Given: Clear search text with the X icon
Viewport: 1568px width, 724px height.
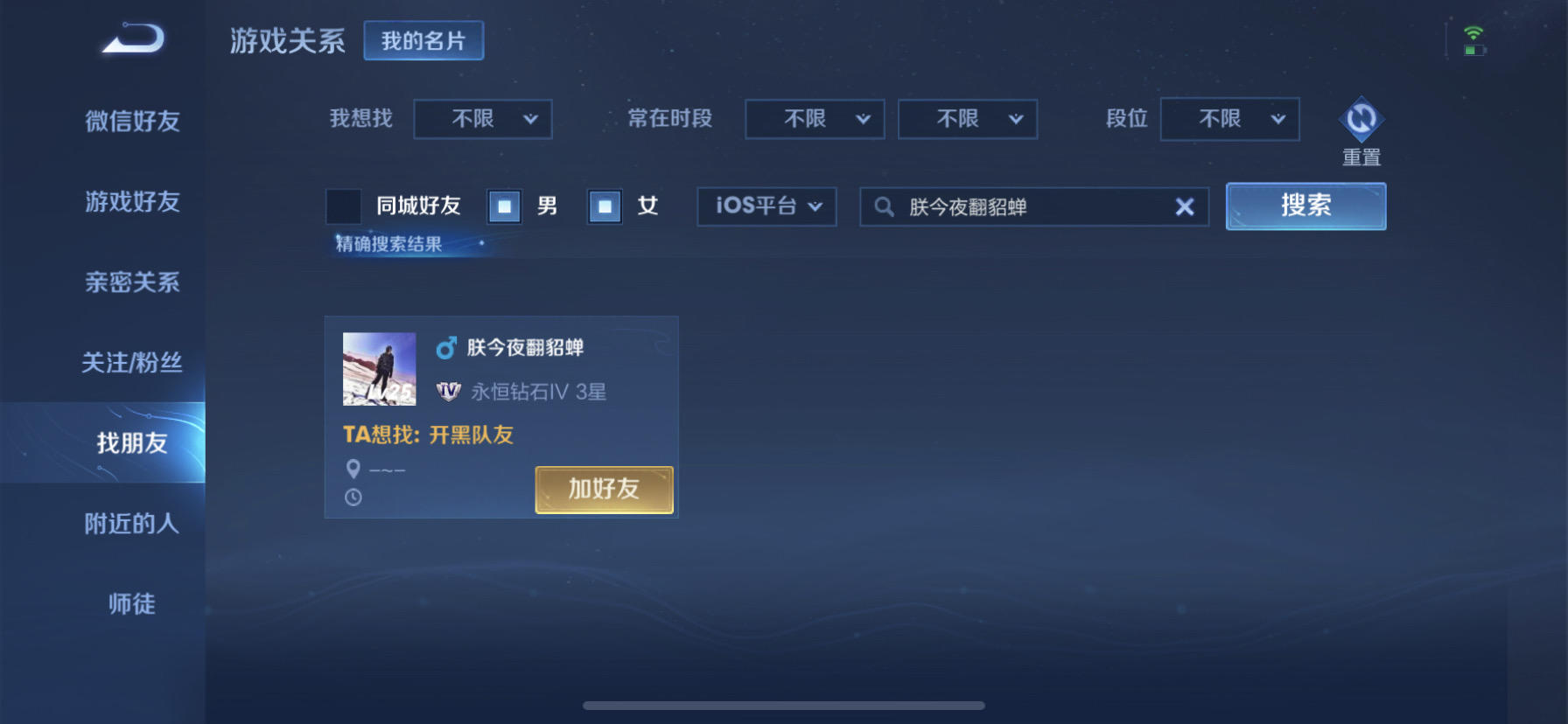Looking at the screenshot, I should 1184,207.
